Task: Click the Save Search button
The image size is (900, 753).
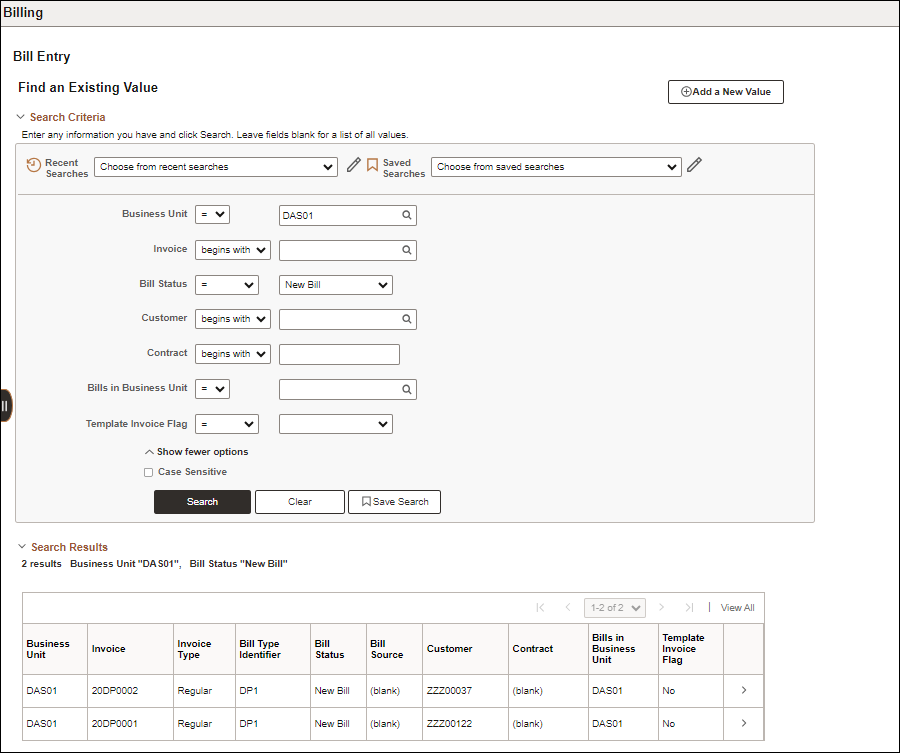Action: coord(394,502)
